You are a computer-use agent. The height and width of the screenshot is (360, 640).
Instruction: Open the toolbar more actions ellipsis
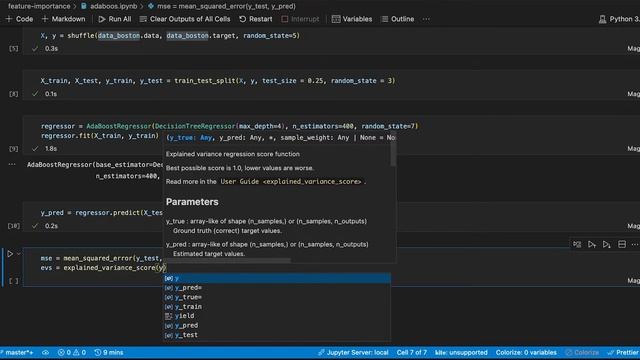coord(426,19)
